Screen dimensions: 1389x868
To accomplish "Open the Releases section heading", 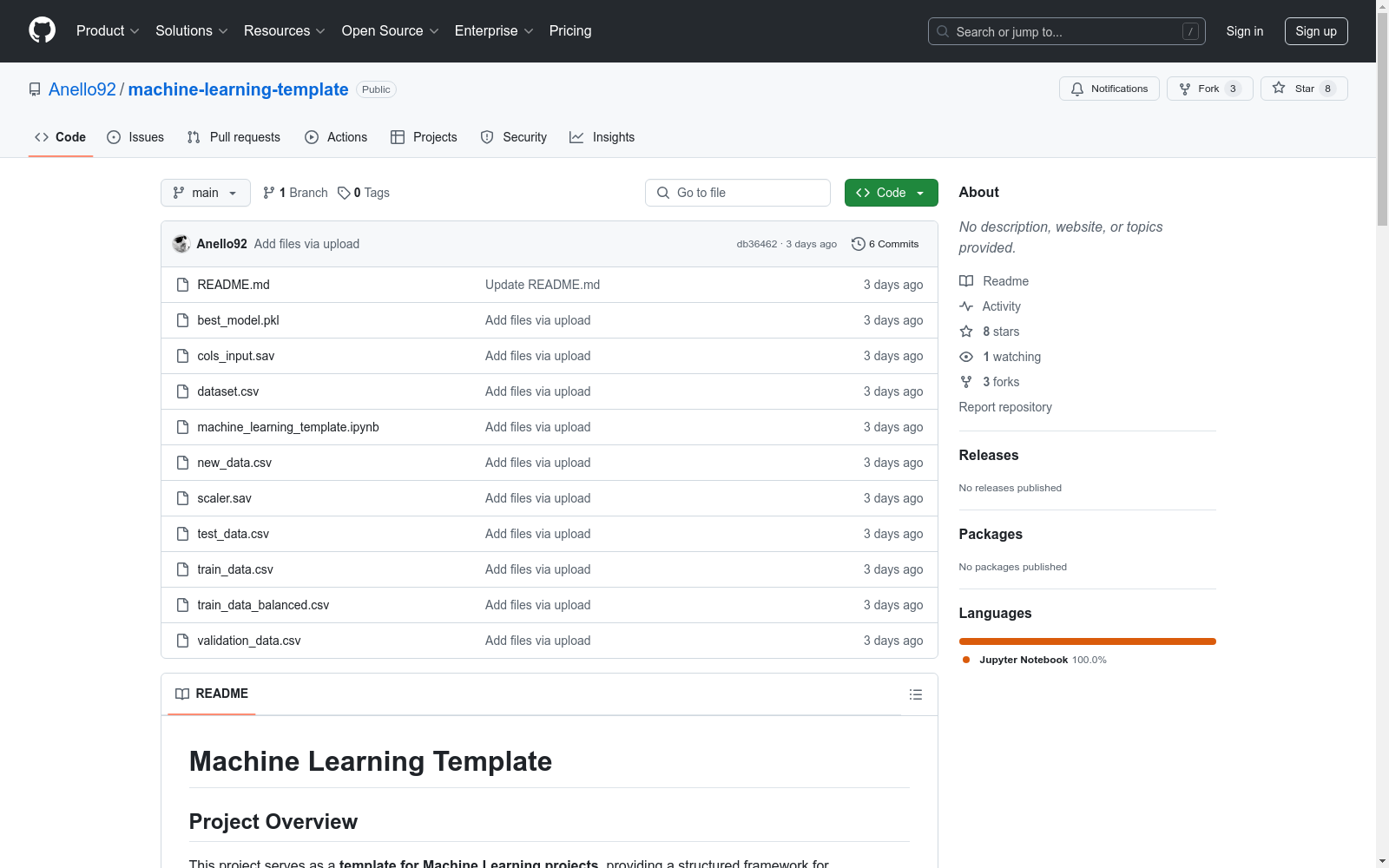I will point(989,455).
